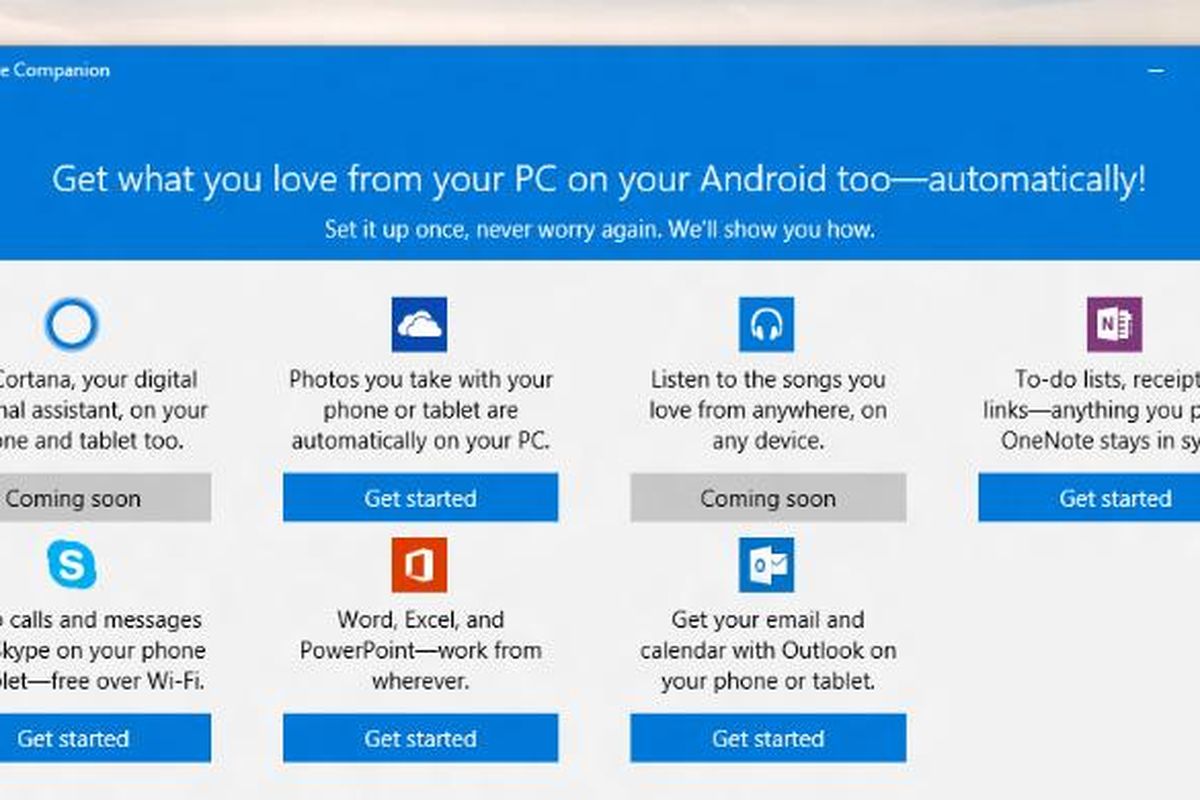Screen dimensions: 1200x800
Task: Get started with automatic photo upload
Action: [420, 498]
